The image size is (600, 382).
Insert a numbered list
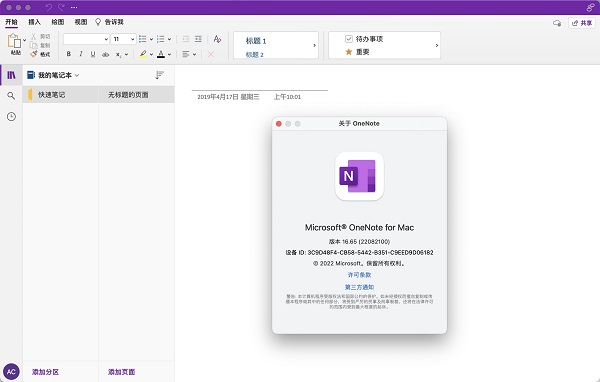(x=161, y=39)
